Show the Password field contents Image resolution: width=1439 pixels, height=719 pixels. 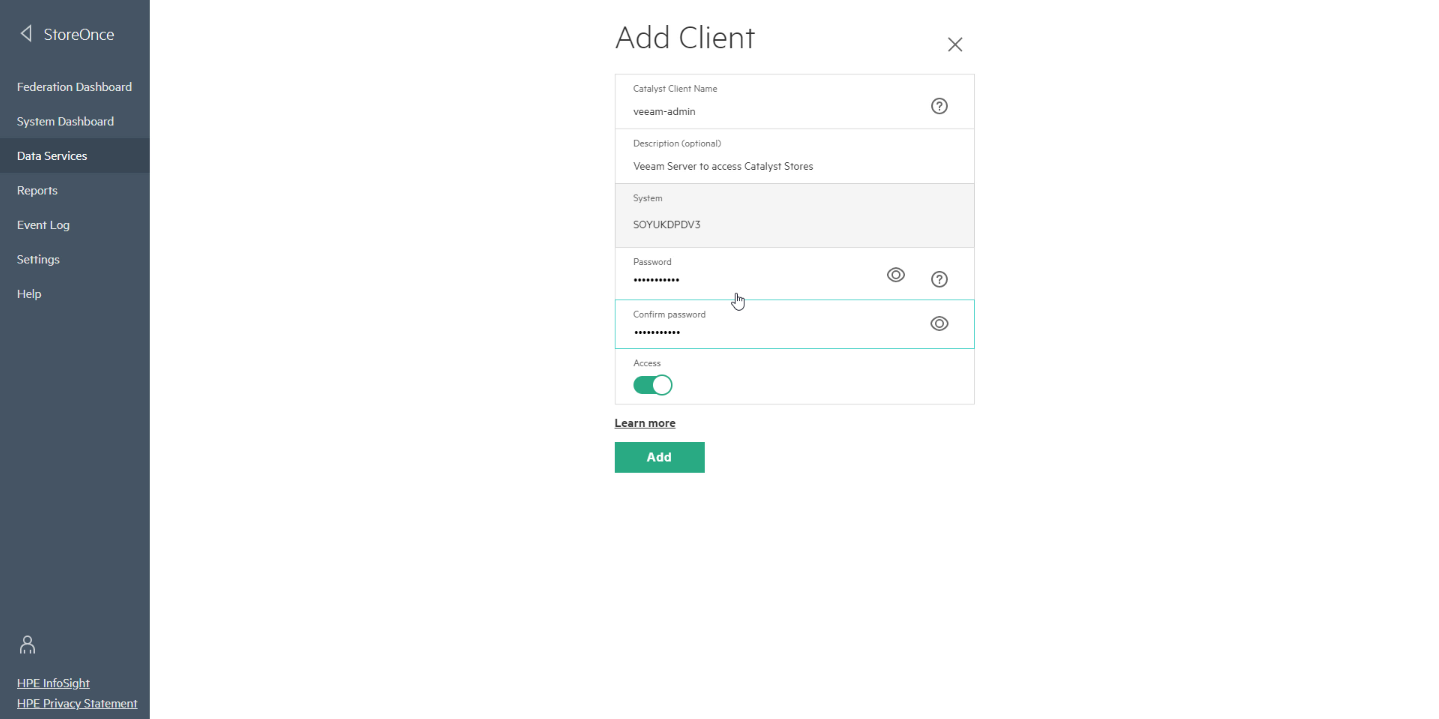[896, 275]
